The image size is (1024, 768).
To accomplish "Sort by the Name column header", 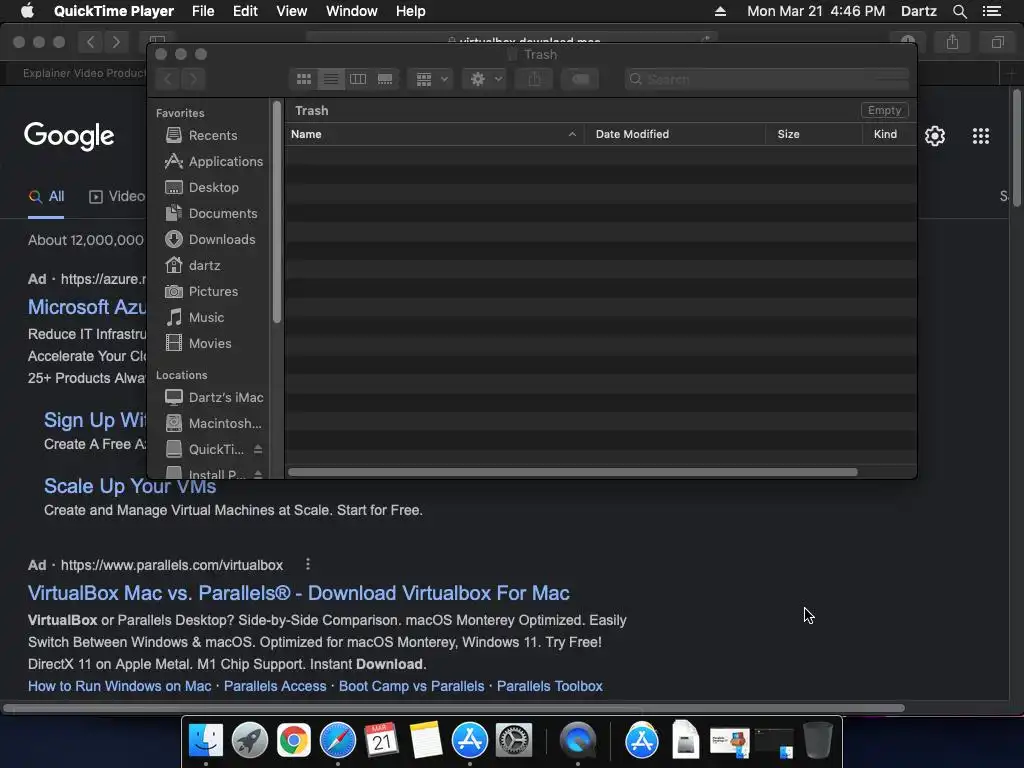I will [434, 134].
